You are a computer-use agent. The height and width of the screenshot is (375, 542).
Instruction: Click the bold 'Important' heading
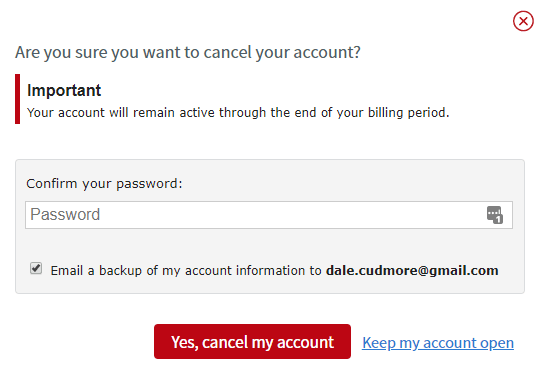pos(64,91)
